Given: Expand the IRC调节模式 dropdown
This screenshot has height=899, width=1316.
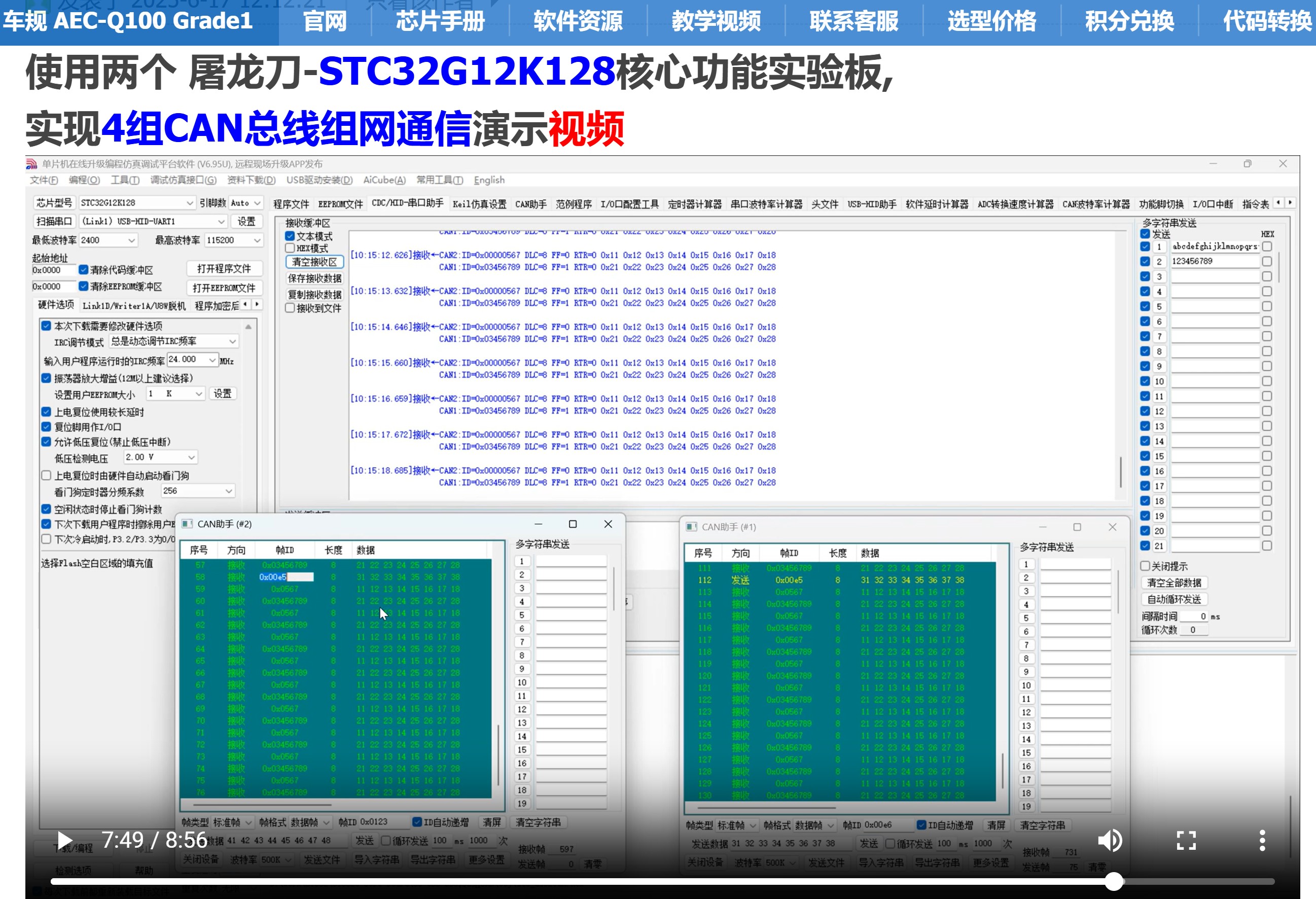Looking at the screenshot, I should 232,341.
